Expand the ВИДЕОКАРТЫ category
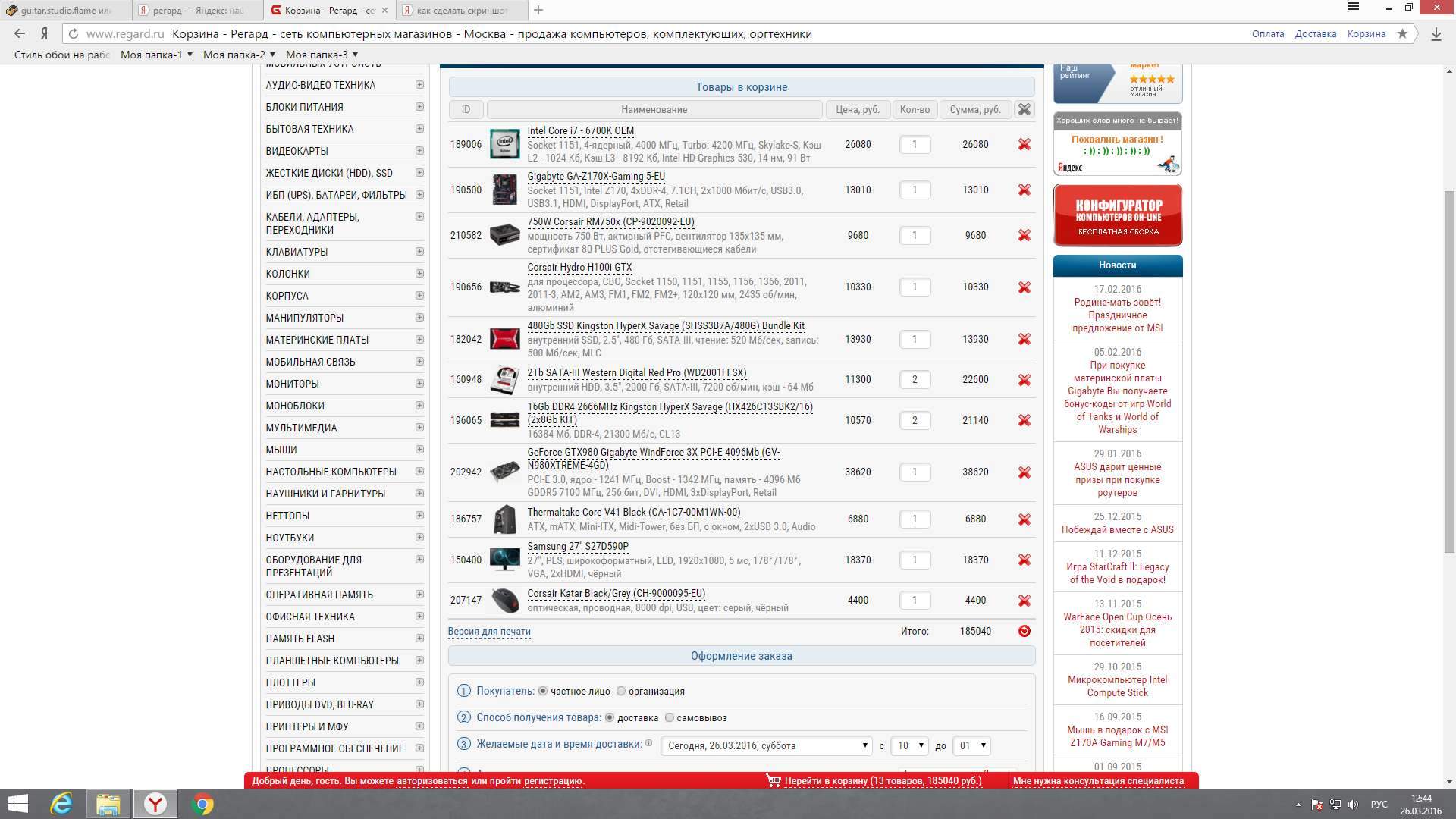 point(419,150)
